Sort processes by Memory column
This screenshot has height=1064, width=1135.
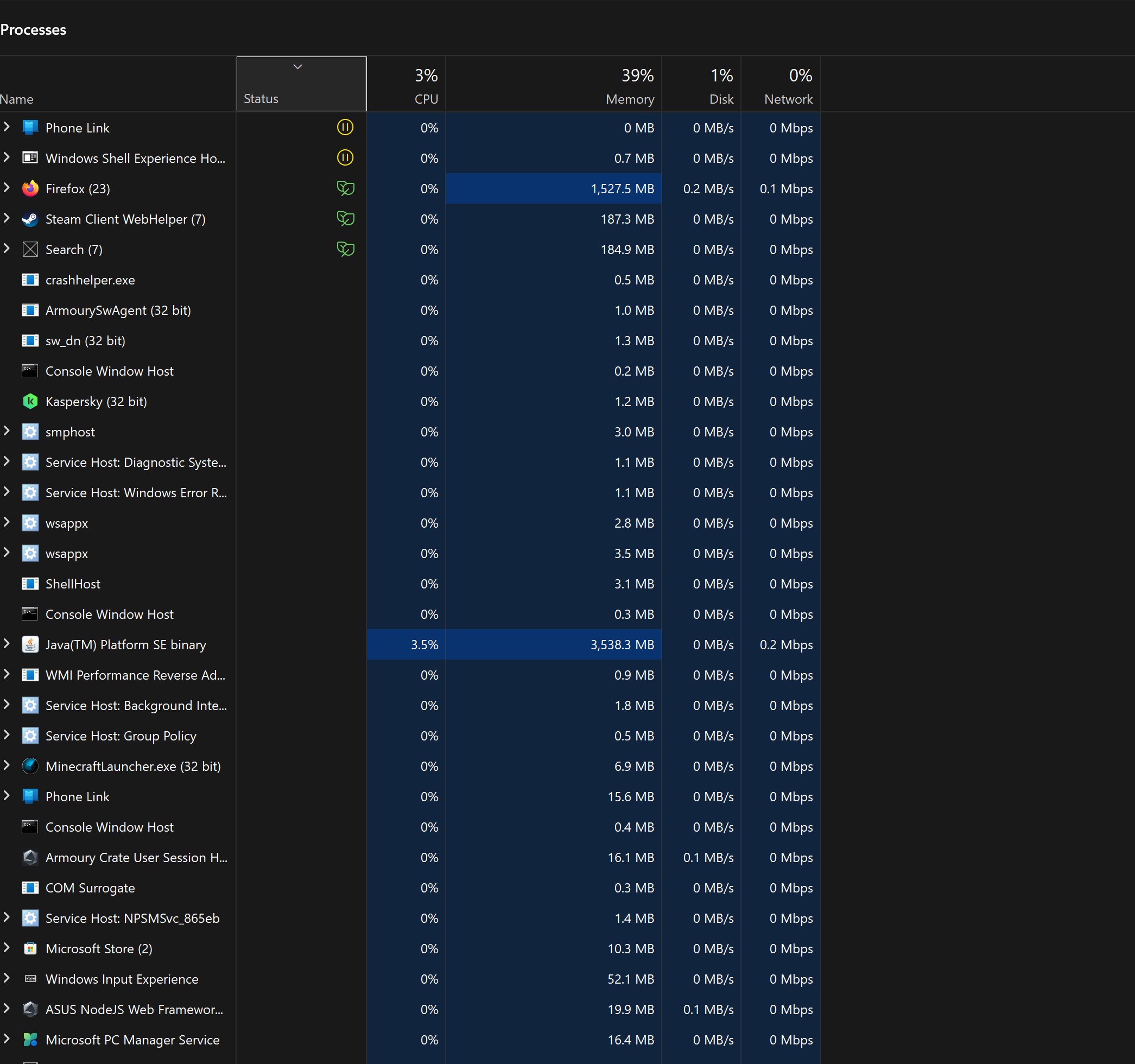tap(629, 99)
